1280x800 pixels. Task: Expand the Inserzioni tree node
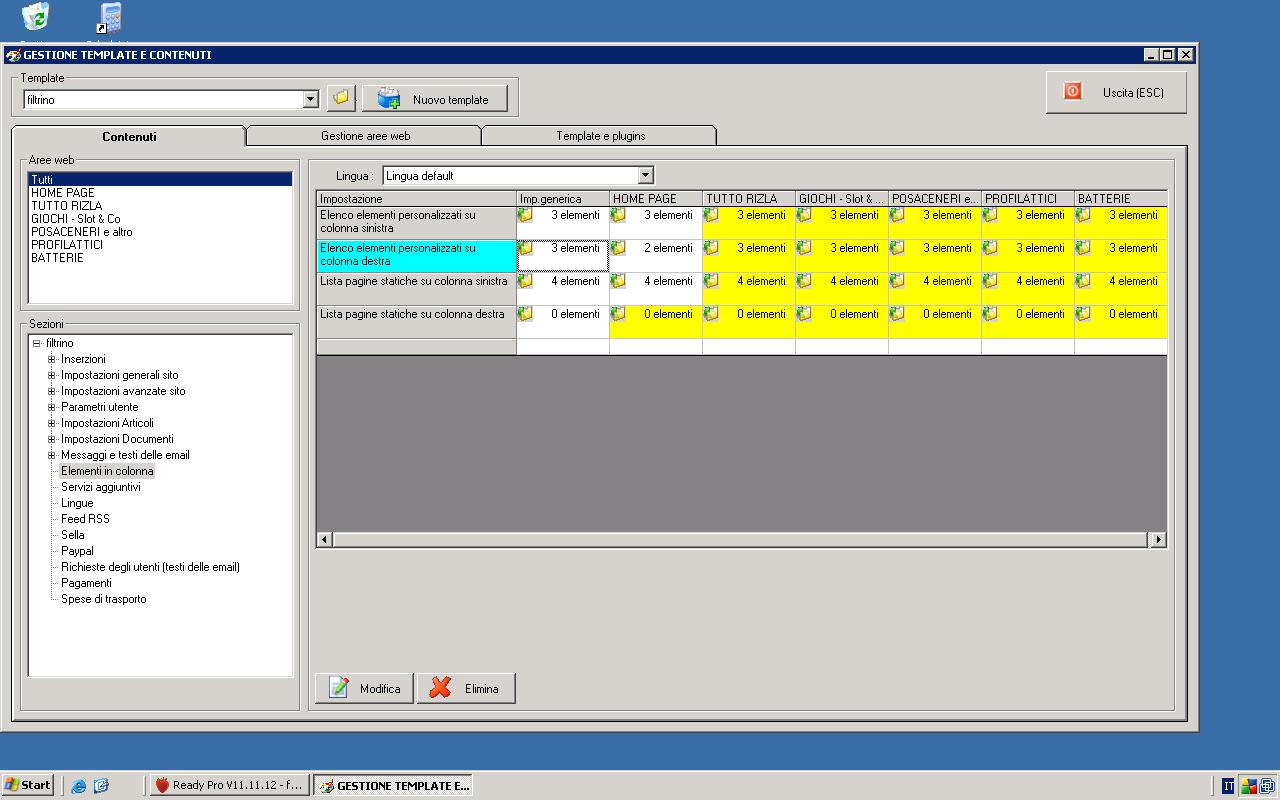click(52, 359)
